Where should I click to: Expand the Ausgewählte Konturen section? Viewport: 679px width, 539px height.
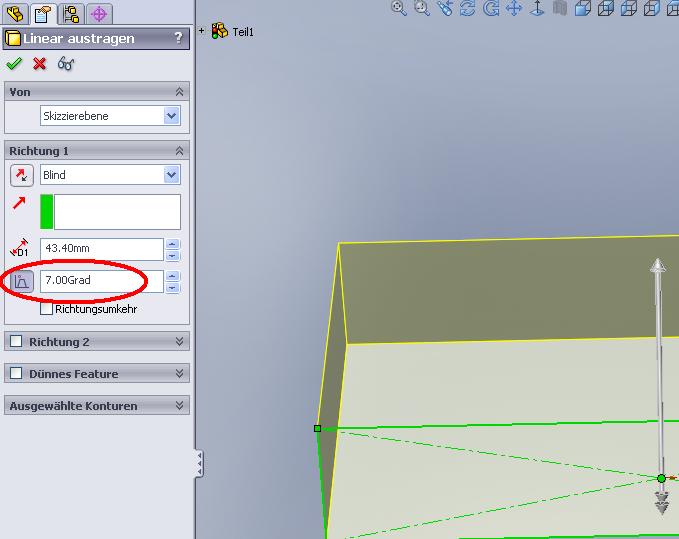[179, 405]
